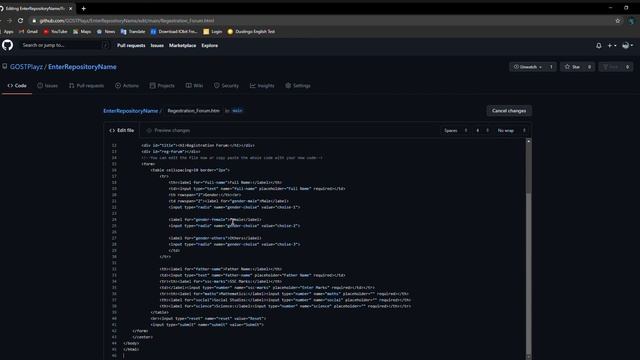Open the notifications bell

click(x=598, y=46)
